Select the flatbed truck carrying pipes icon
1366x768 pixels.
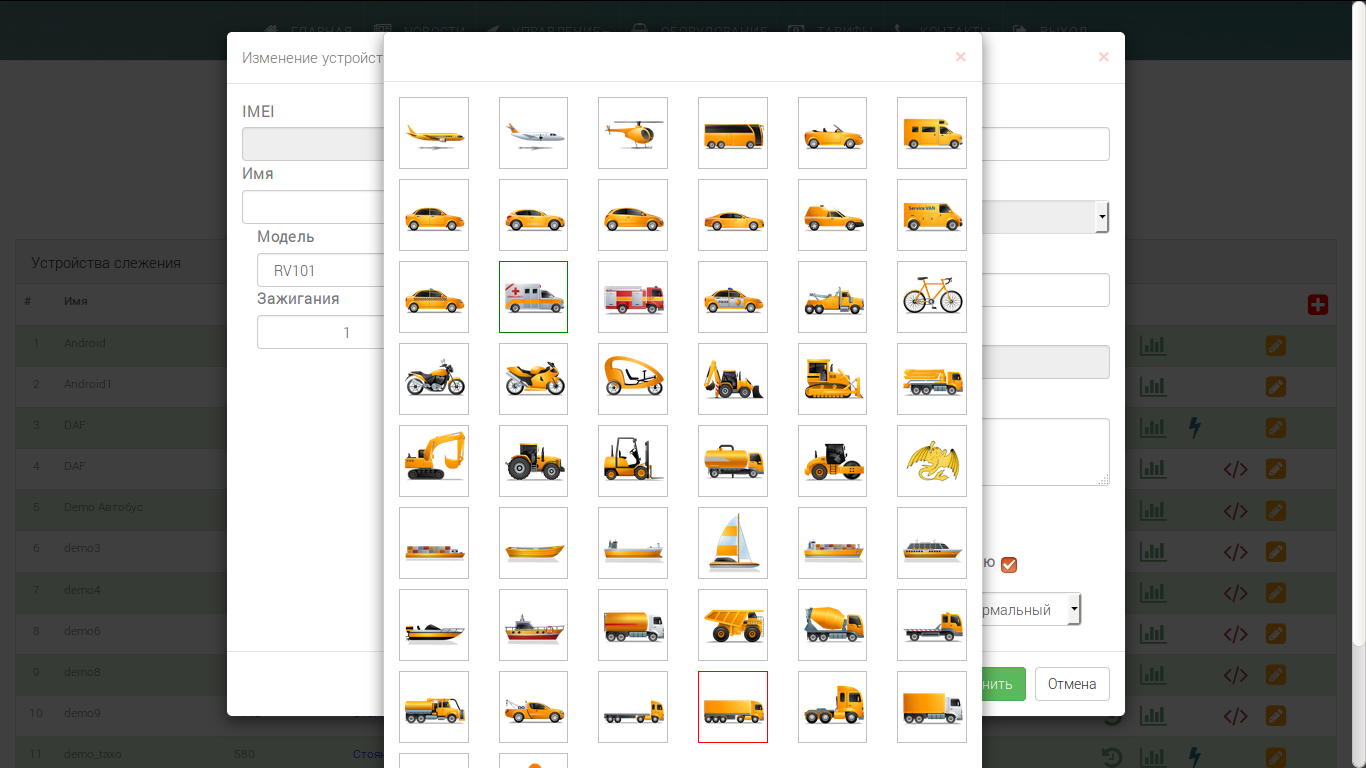tap(932, 379)
